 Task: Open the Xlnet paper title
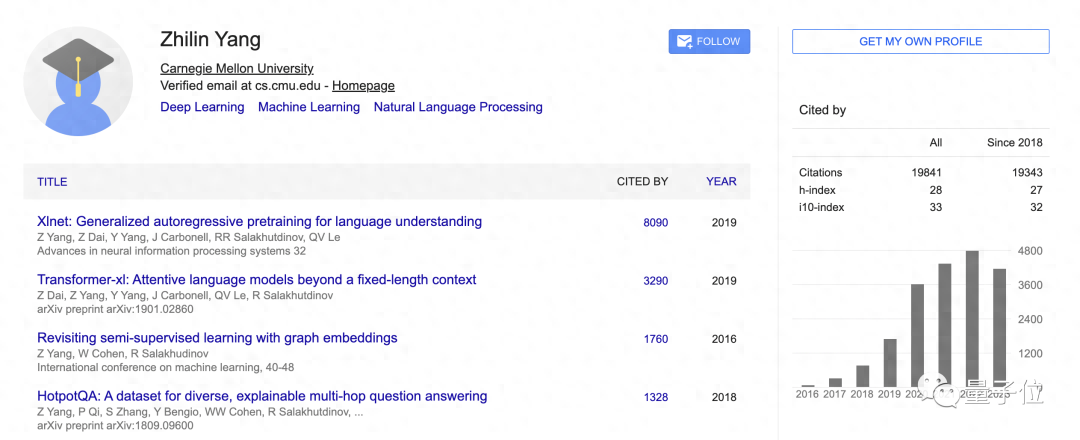259,222
